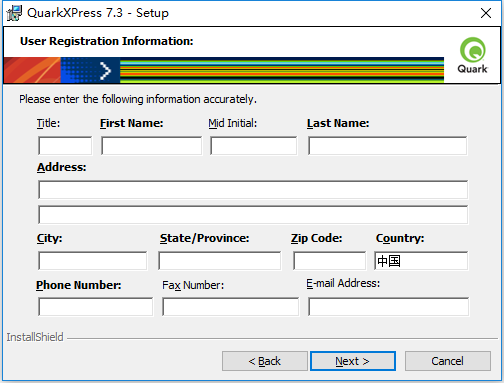The image size is (504, 383).
Task: Click the 'First Name:' label
Action: tap(132, 123)
